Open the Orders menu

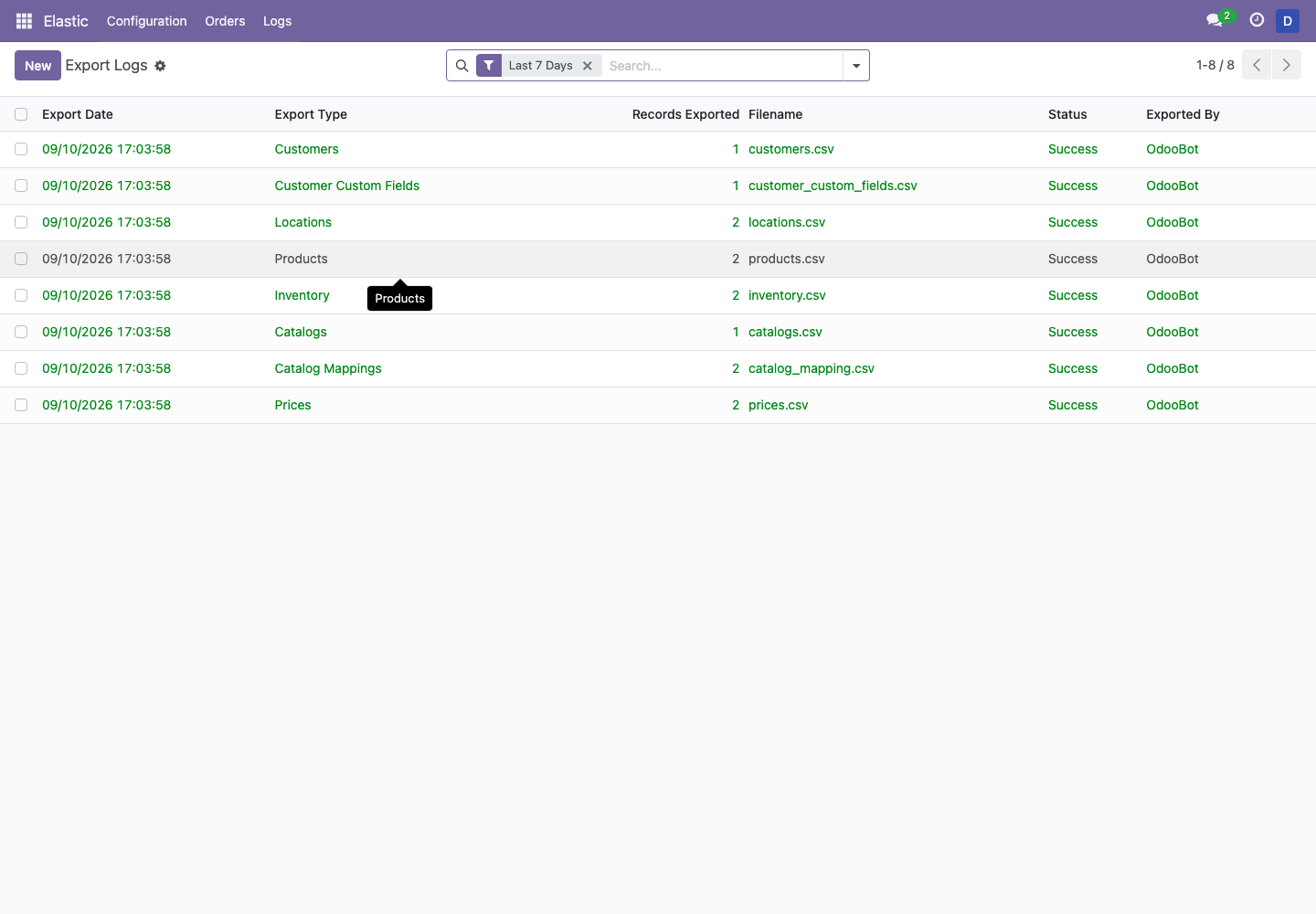(225, 21)
